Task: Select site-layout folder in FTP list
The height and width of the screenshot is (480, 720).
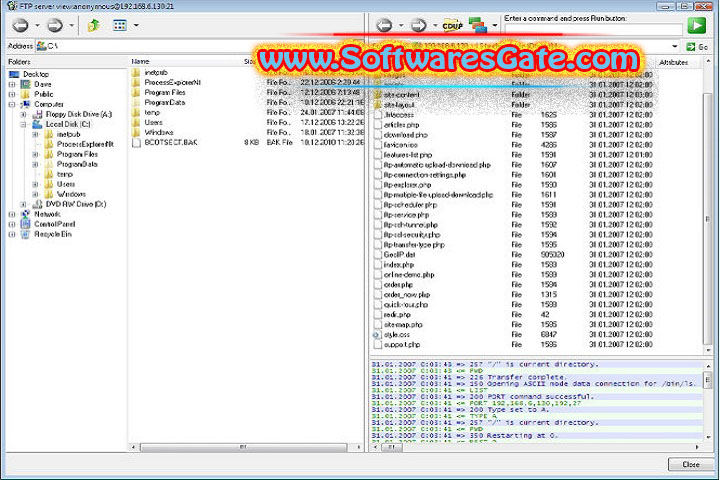Action: click(399, 105)
